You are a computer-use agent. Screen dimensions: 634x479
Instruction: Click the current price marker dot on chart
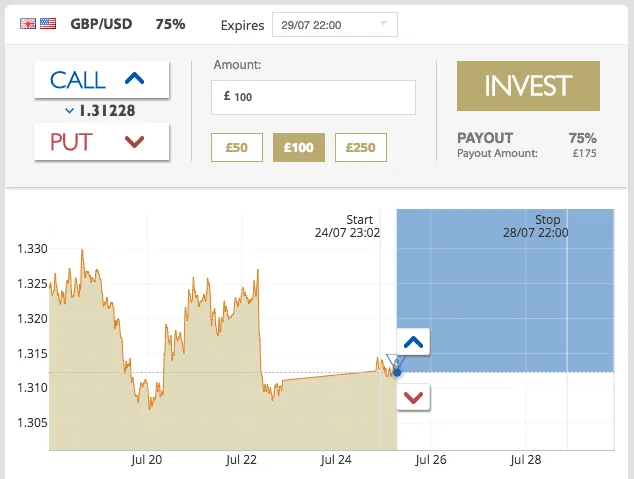coord(397,372)
